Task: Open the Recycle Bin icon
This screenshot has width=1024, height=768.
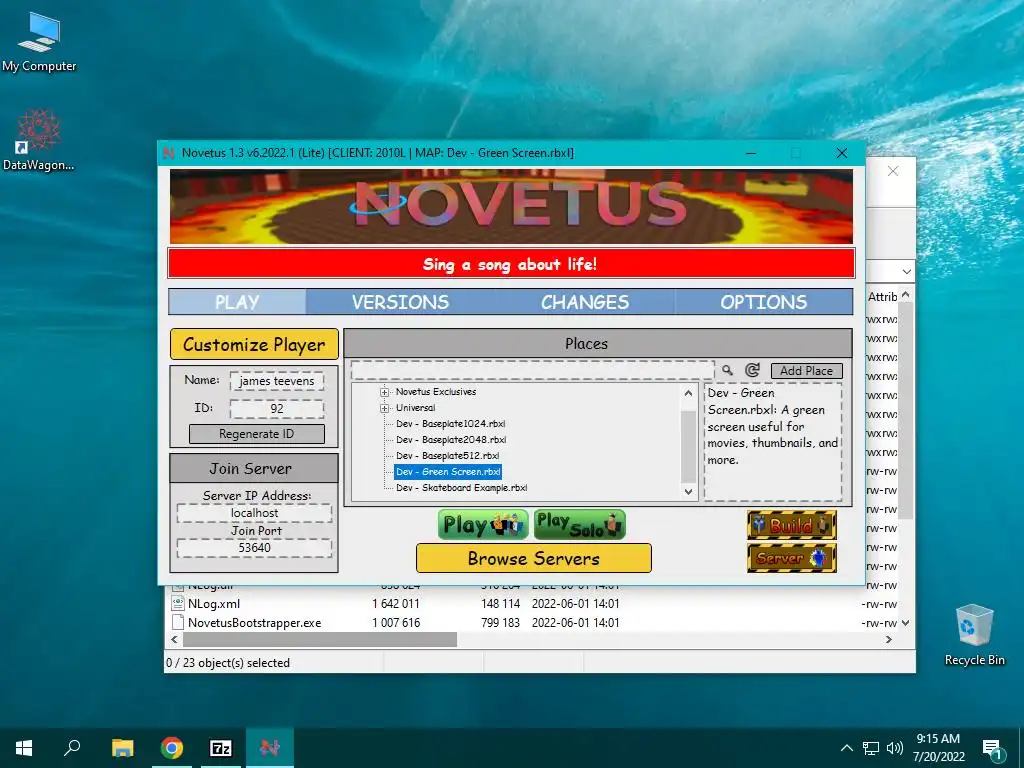Action: tap(974, 635)
